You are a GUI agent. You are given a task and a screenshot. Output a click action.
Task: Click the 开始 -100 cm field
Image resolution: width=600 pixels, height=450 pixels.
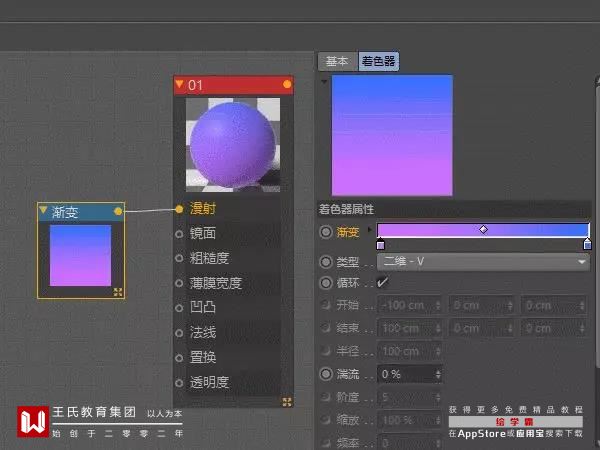409,305
